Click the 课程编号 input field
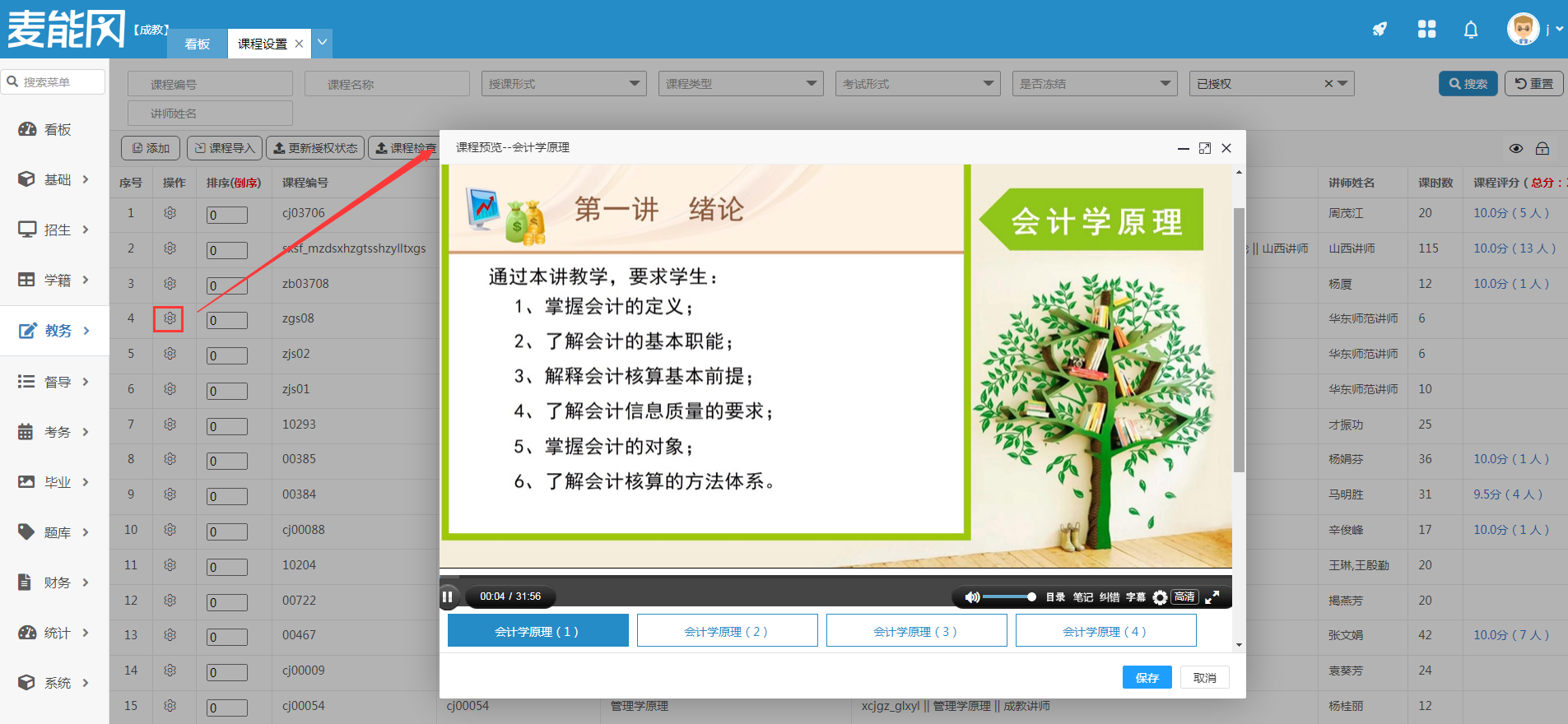Screen dimensions: 1568x724 pyautogui.click(x=210, y=84)
